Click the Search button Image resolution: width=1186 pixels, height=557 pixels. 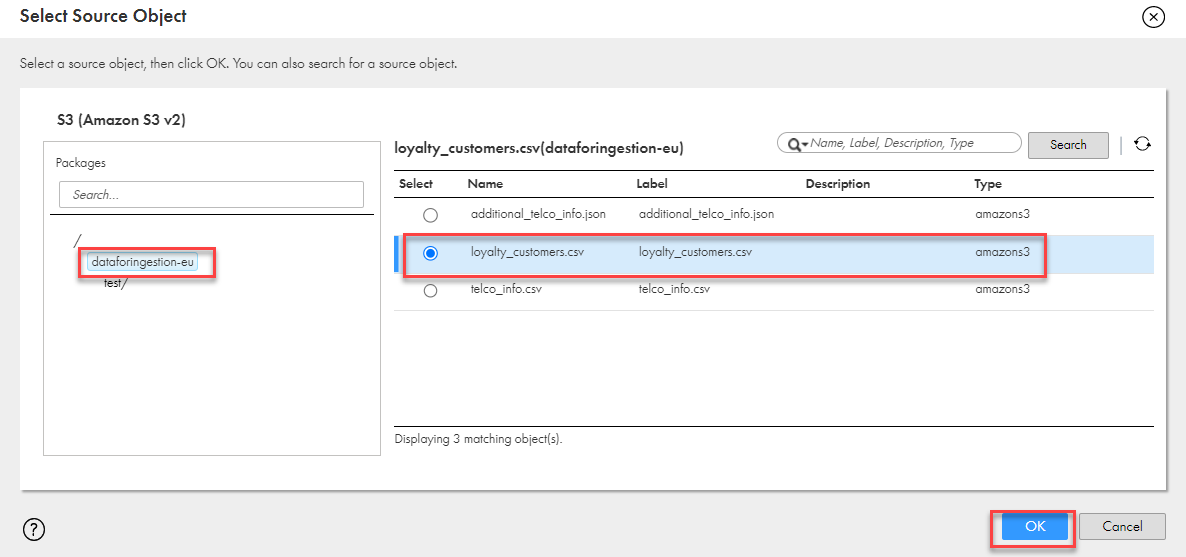point(1067,145)
